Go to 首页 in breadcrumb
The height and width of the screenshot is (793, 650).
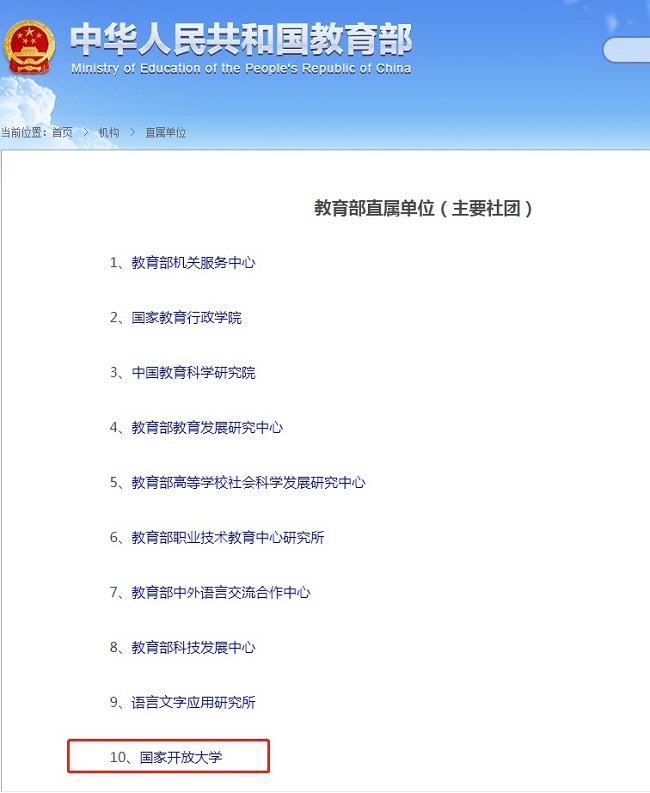pos(62,133)
